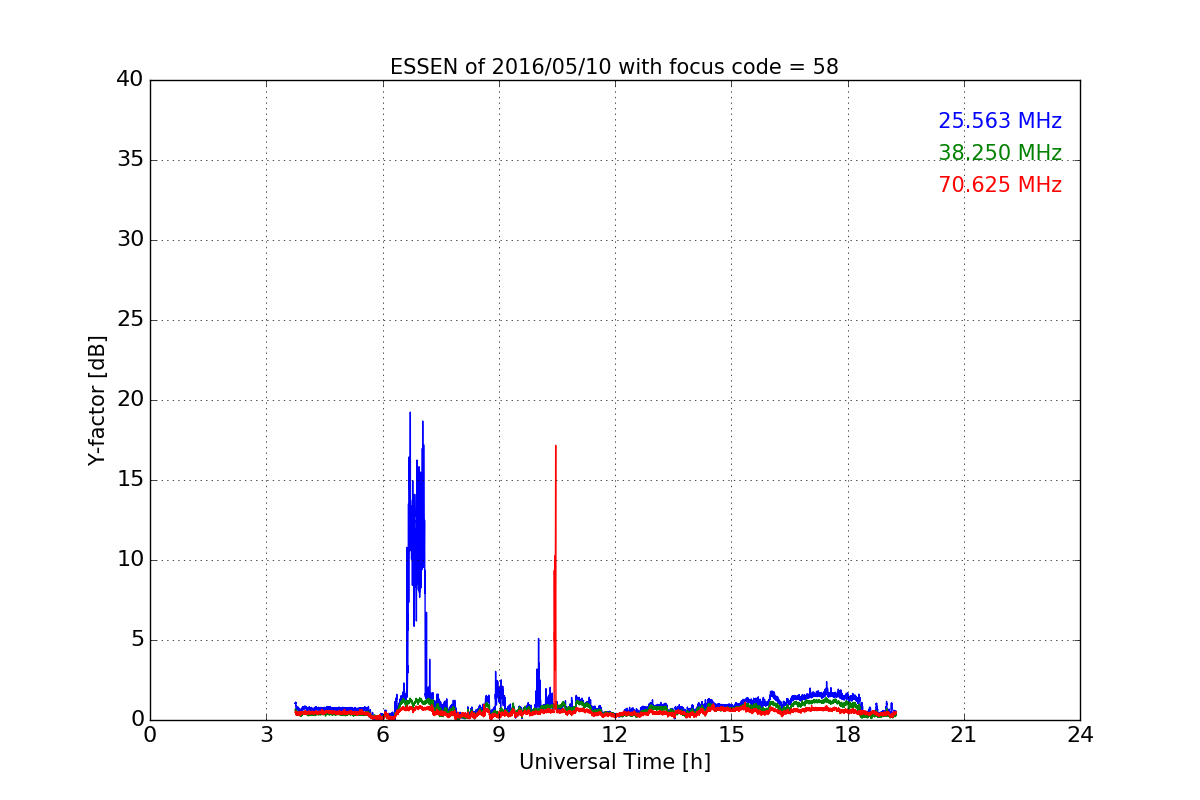This screenshot has width=1200, height=800.
Task: Select the '38.250 MHz' green legend label
Action: pyautogui.click(x=1000, y=153)
